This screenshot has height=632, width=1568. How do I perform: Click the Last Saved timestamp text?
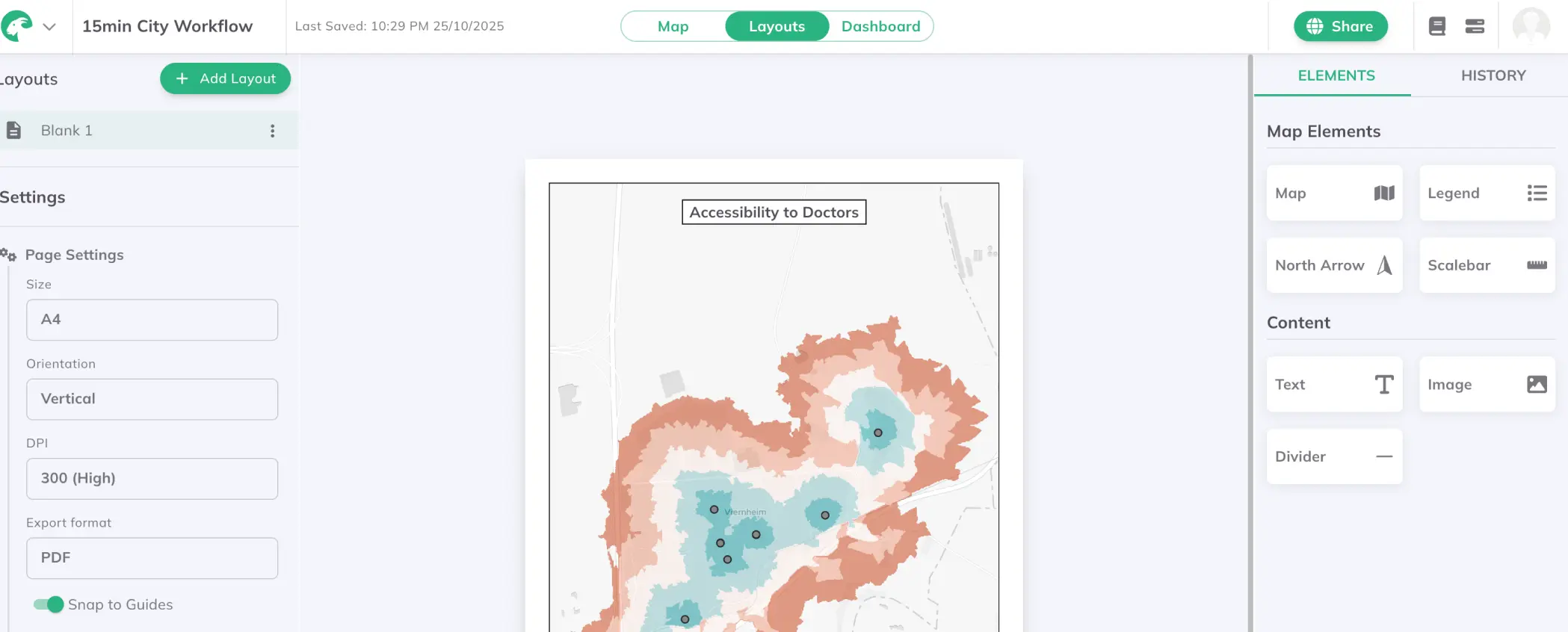pos(399,26)
